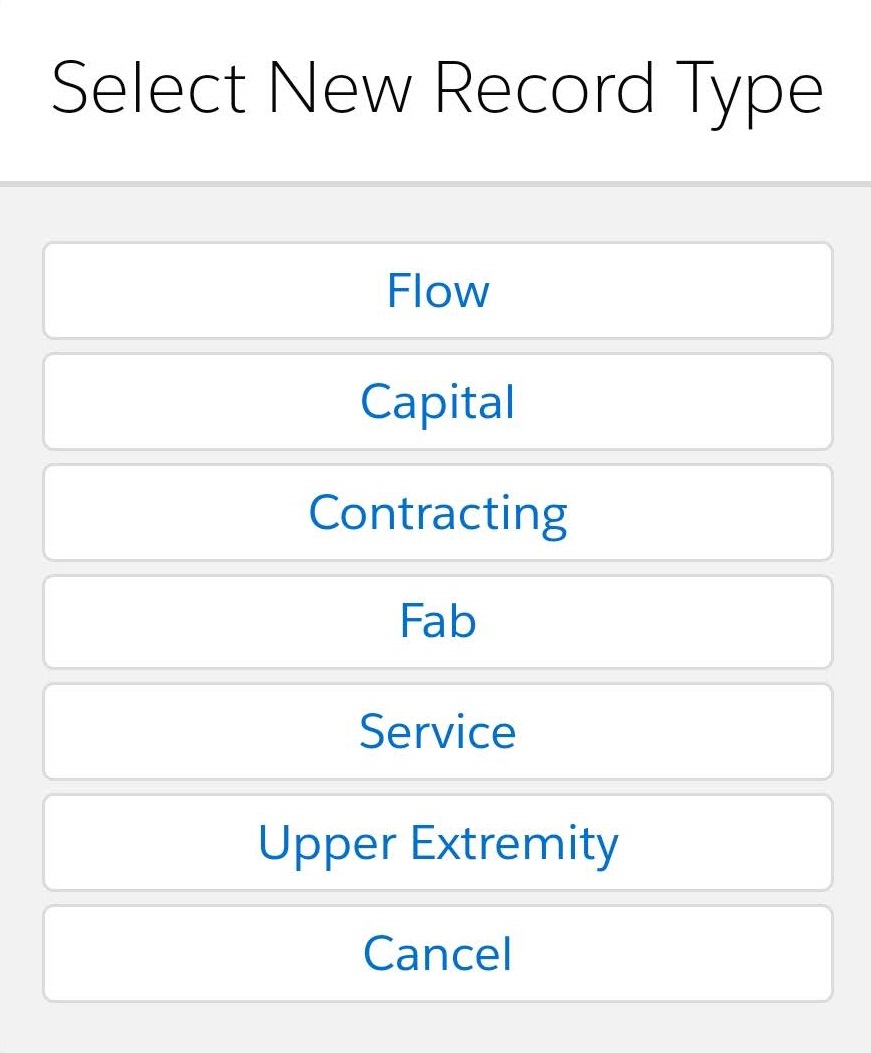Select the Fab record type
Viewport: 871px width, 1053px height.
[x=437, y=622]
